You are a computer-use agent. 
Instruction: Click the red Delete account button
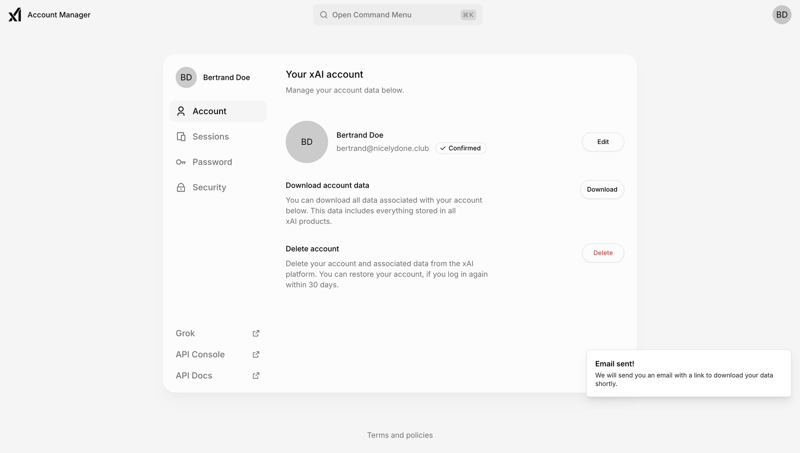click(603, 253)
